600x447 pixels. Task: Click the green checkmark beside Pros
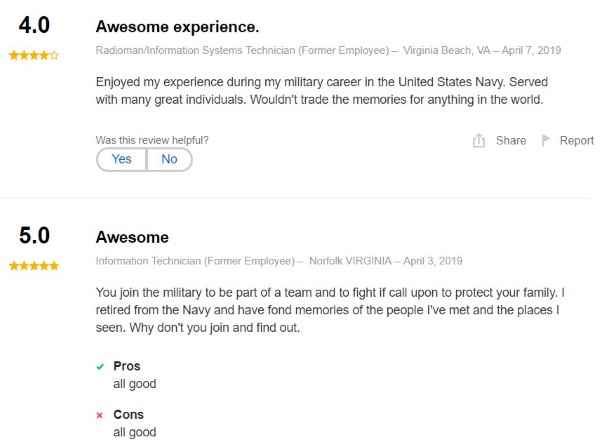pyautogui.click(x=100, y=367)
